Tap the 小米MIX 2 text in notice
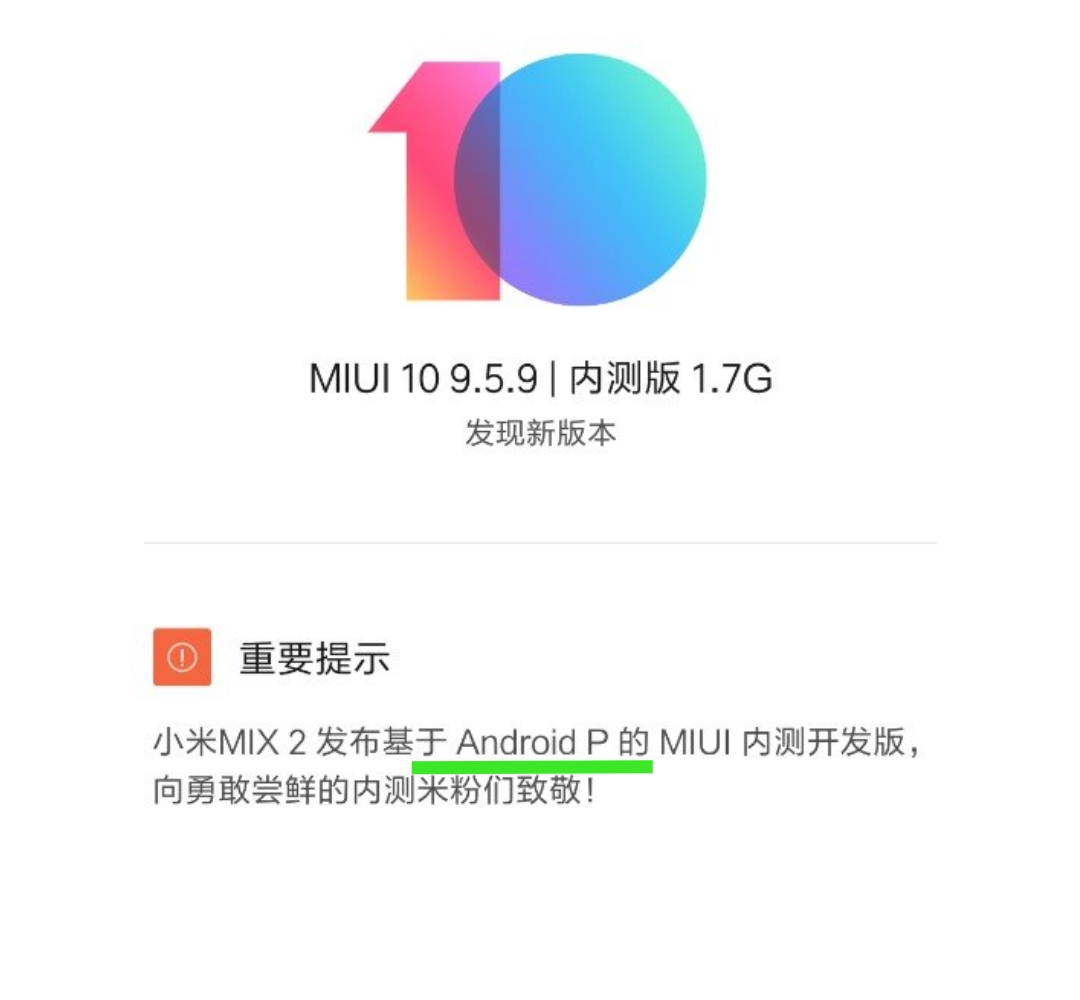The image size is (1080, 1000). 229,742
